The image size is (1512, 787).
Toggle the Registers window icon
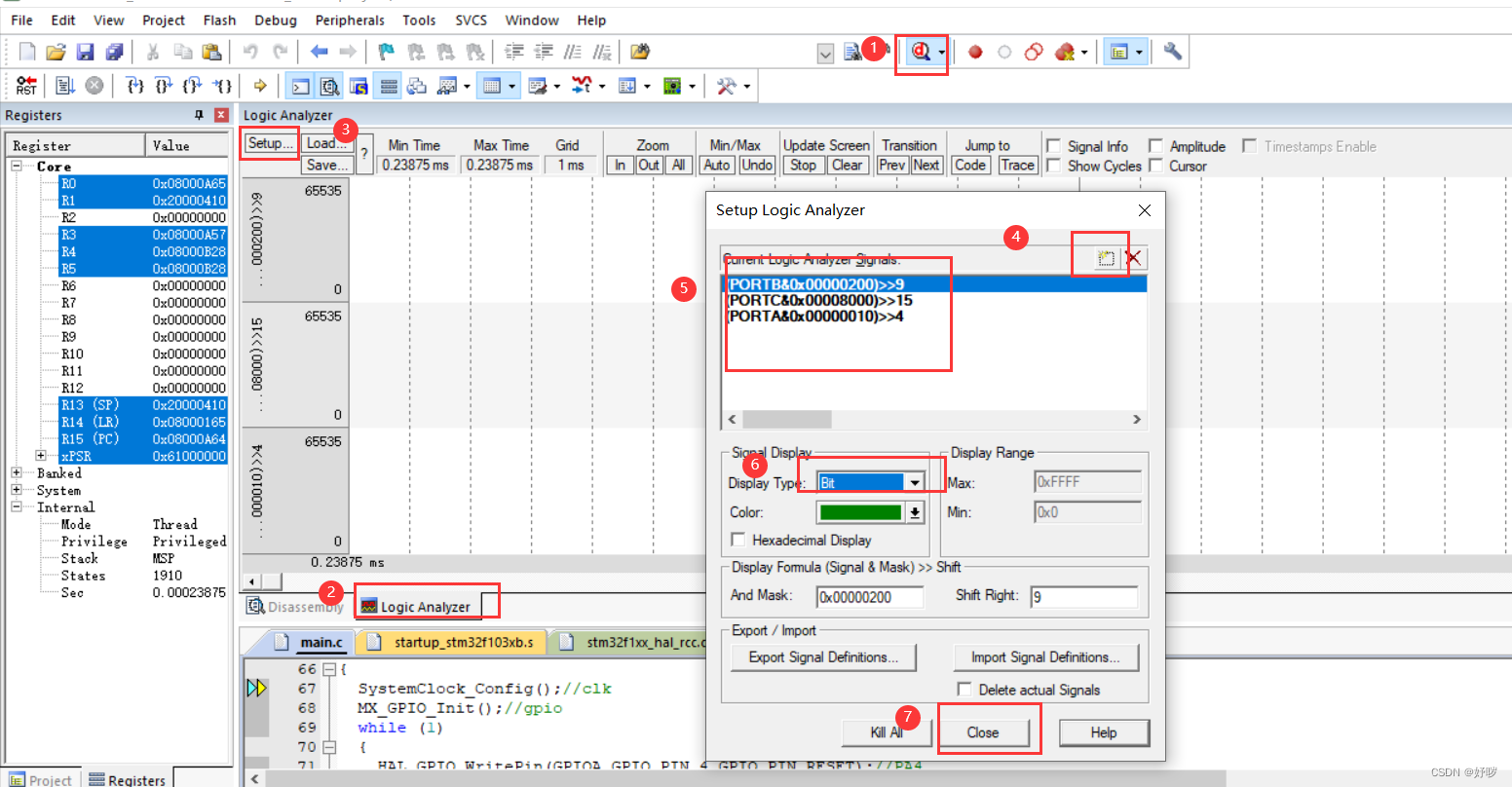(x=389, y=87)
